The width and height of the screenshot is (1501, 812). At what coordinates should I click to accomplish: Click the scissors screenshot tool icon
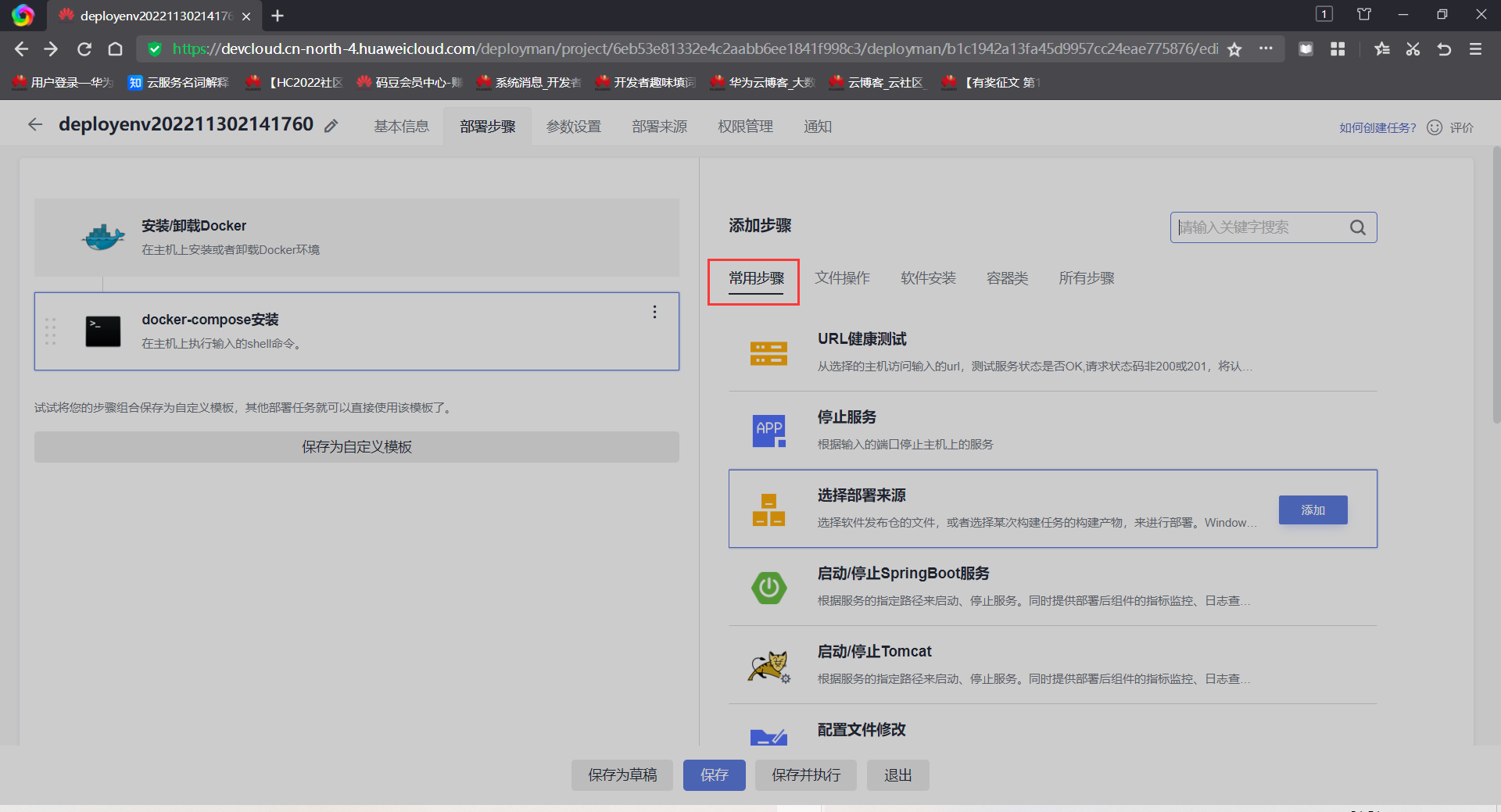click(x=1413, y=49)
